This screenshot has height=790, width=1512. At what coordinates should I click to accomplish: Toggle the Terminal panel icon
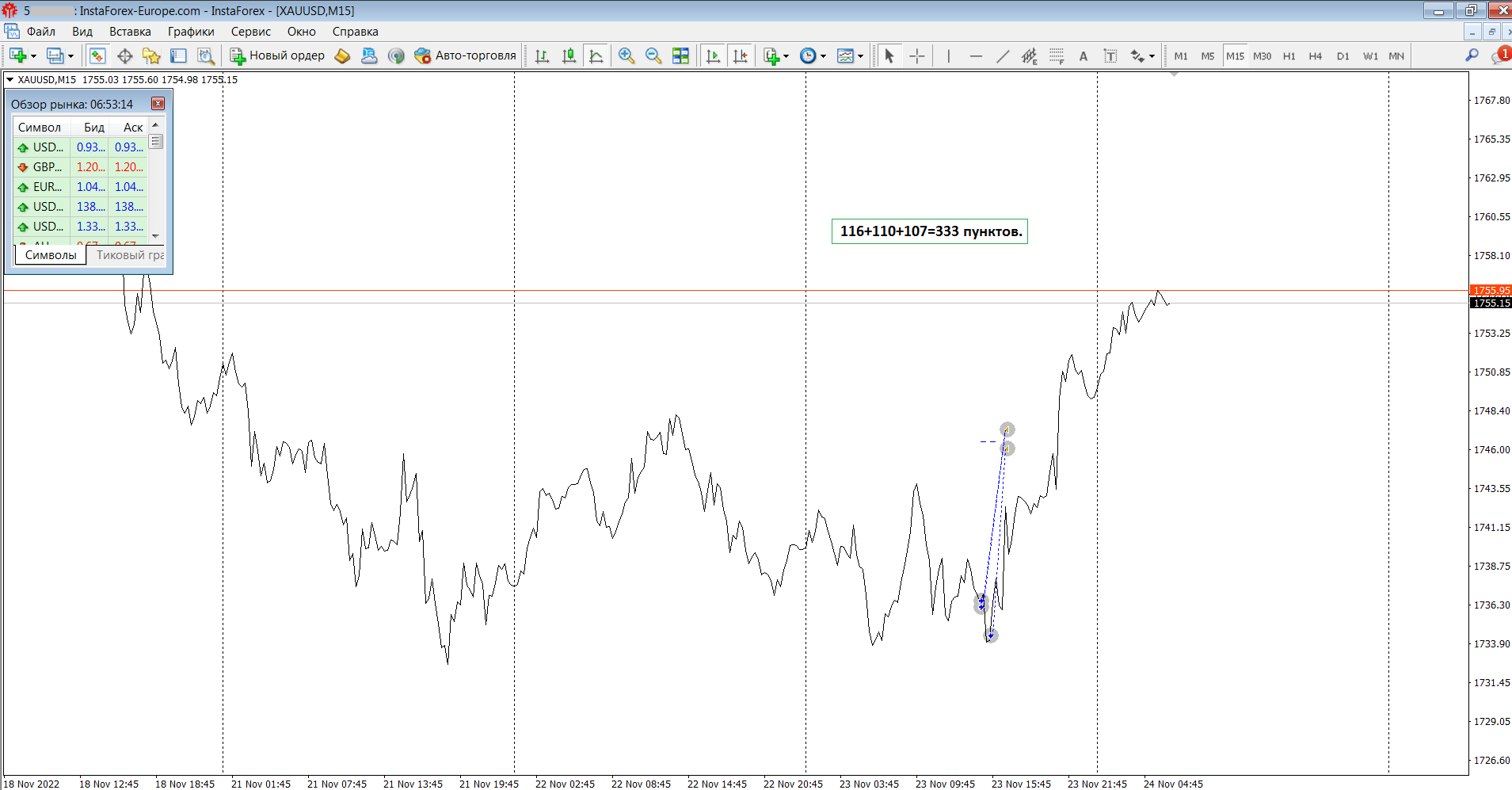[178, 55]
